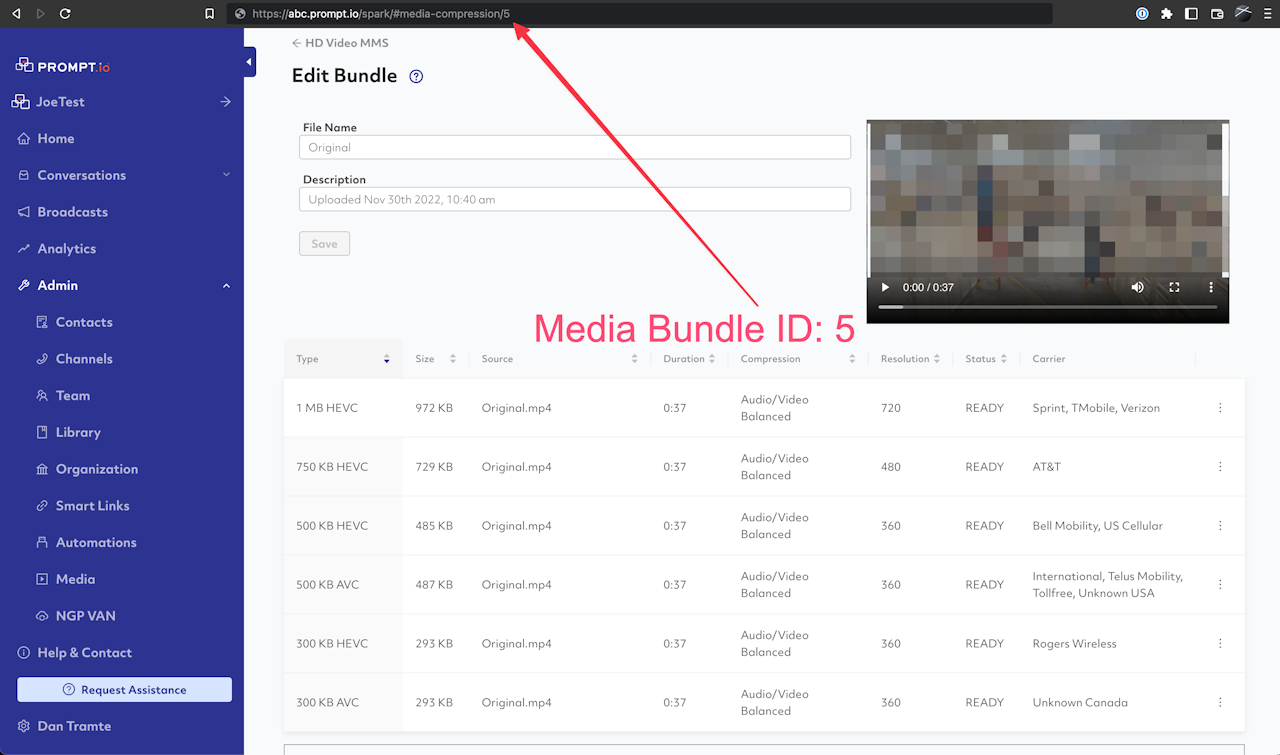Open browser extensions puzzle icon
The image size is (1280, 755).
(x=1166, y=14)
